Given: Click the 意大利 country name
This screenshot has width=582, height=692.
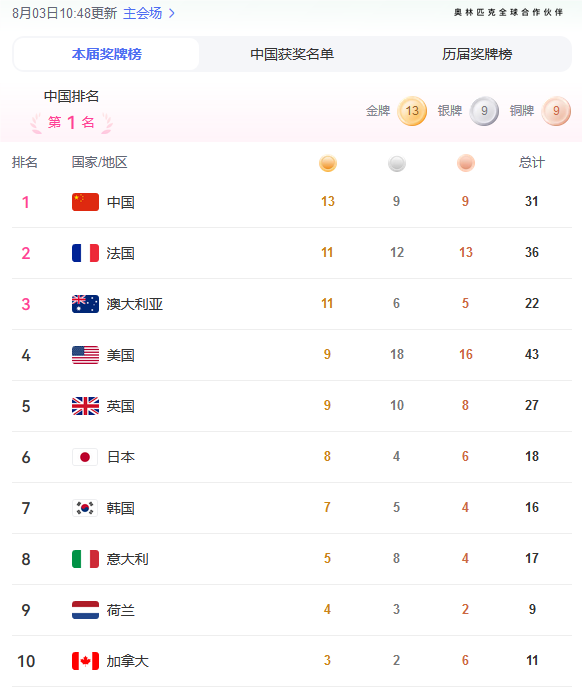Looking at the screenshot, I should tap(128, 559).
